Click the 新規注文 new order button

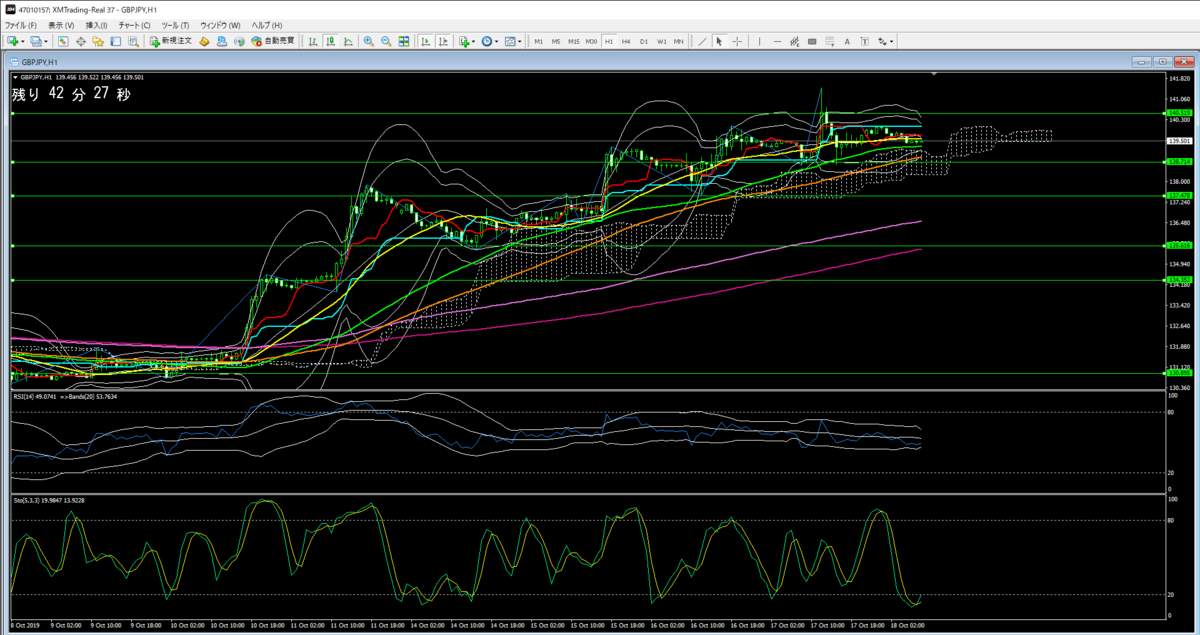pyautogui.click(x=170, y=41)
